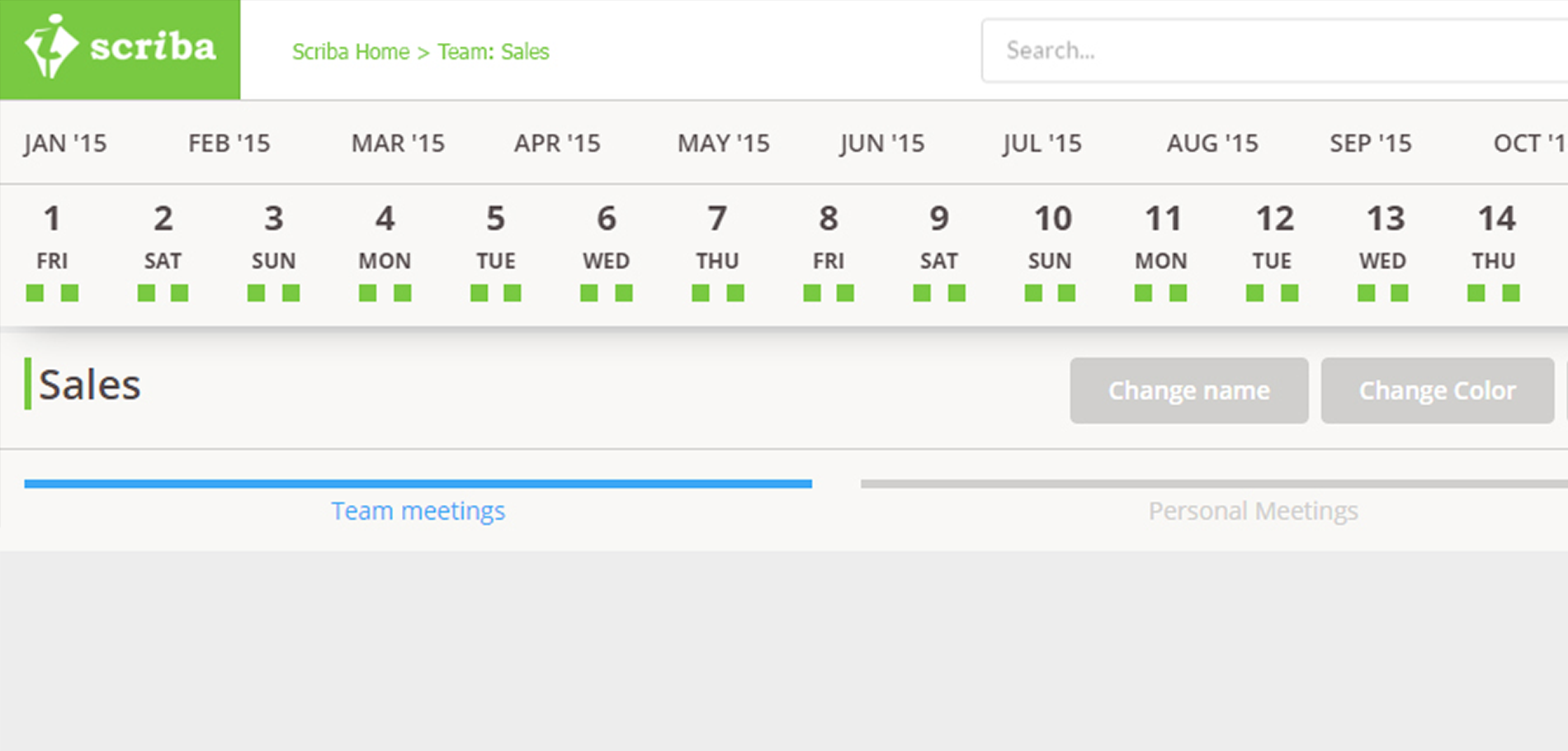Viewport: 1568px width, 751px height.
Task: Click the Scriba logo icon
Action: coord(50,47)
